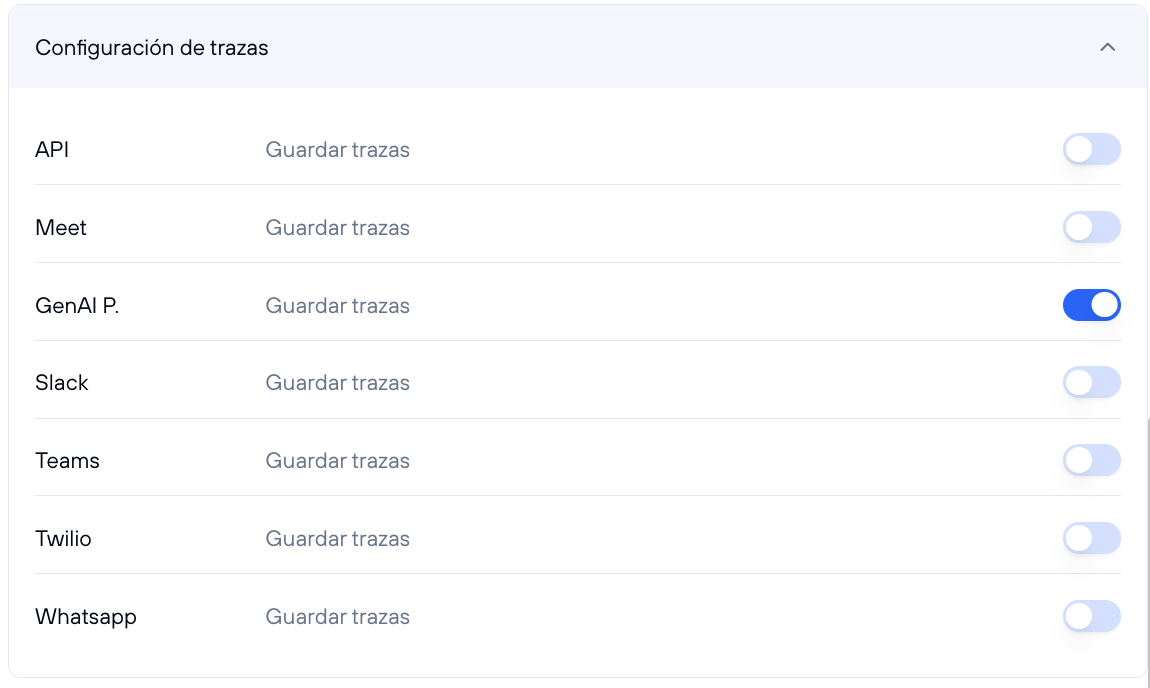
Task: Click the Whatsapp channel label
Action: (x=86, y=617)
